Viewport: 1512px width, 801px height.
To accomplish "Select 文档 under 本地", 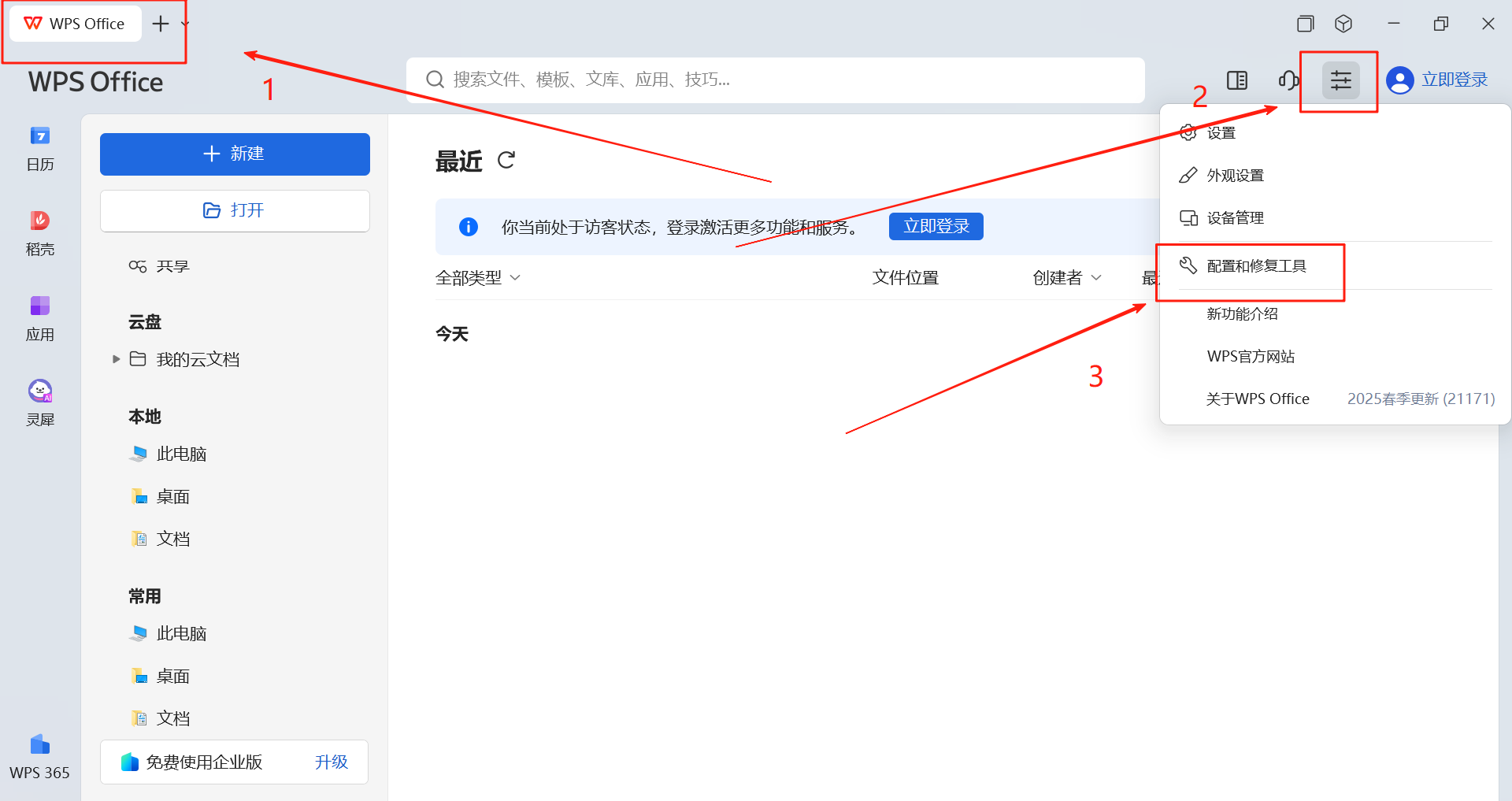I will pos(161,539).
